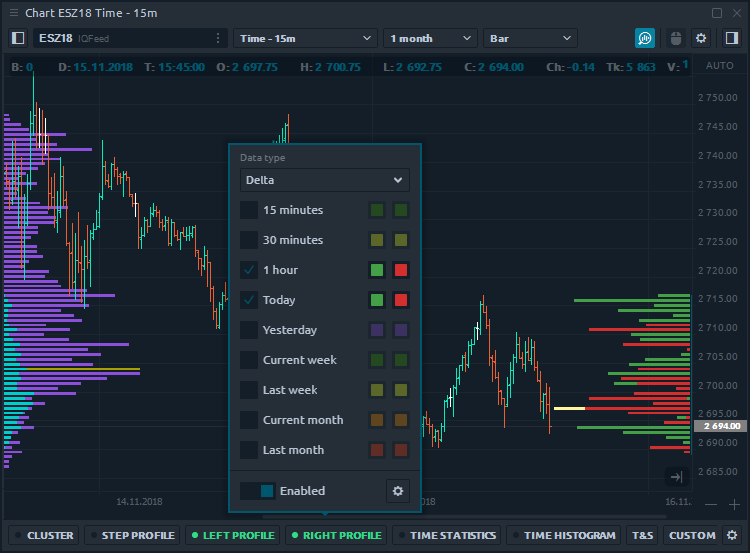750x554 pixels.
Task: Open the Time - 15m timeframe dropdown
Action: point(304,38)
